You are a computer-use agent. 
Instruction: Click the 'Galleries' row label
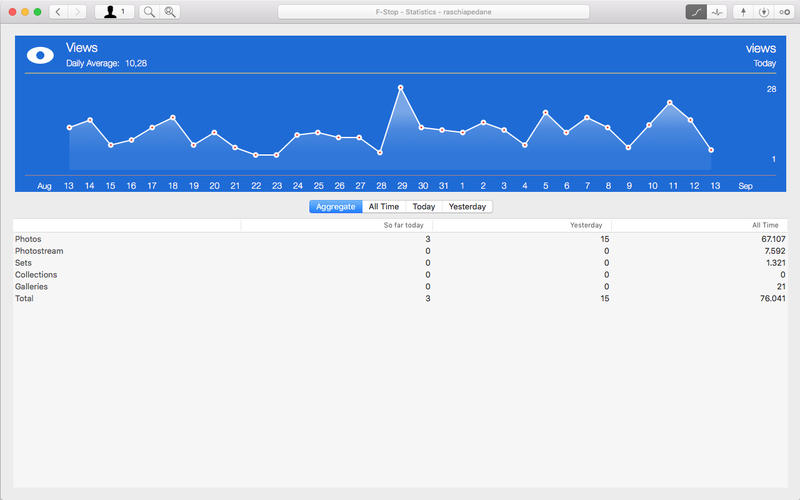pos(31,287)
